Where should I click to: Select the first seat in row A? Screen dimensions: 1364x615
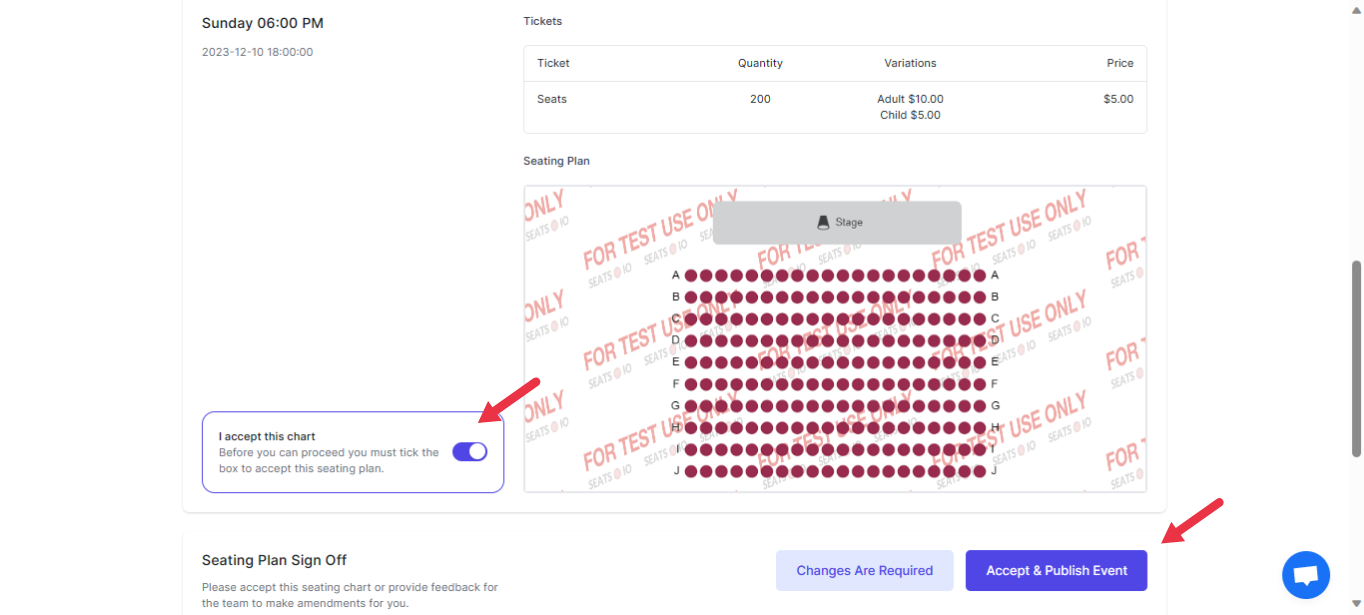point(691,275)
